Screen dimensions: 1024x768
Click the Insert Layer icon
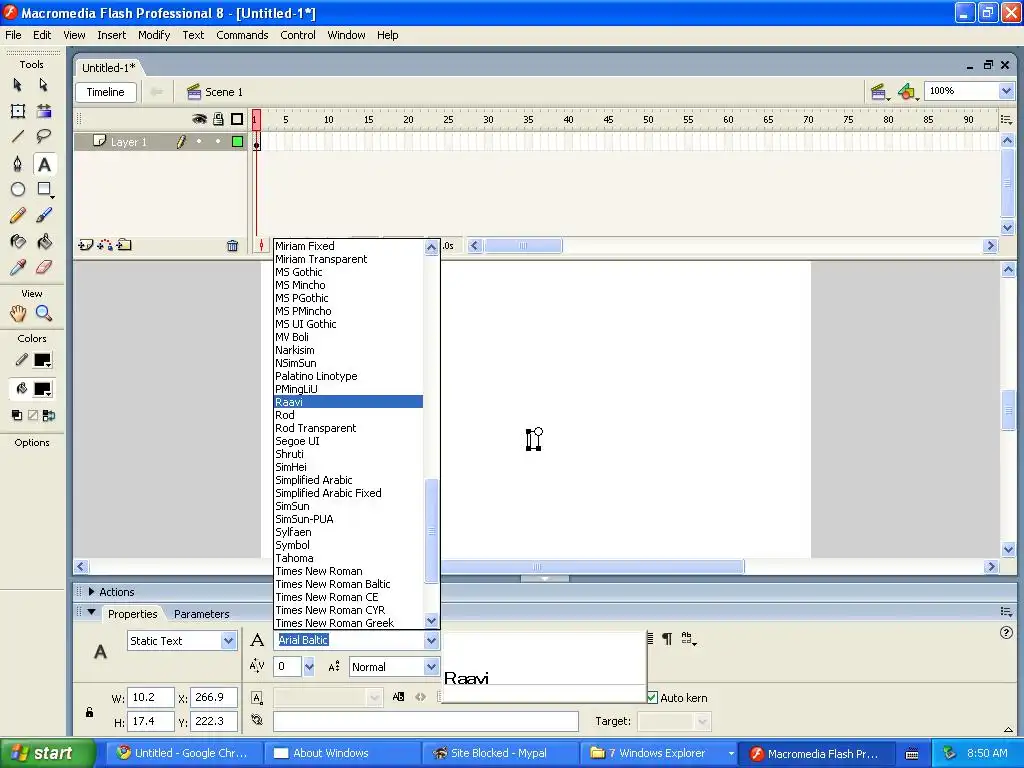[x=85, y=245]
